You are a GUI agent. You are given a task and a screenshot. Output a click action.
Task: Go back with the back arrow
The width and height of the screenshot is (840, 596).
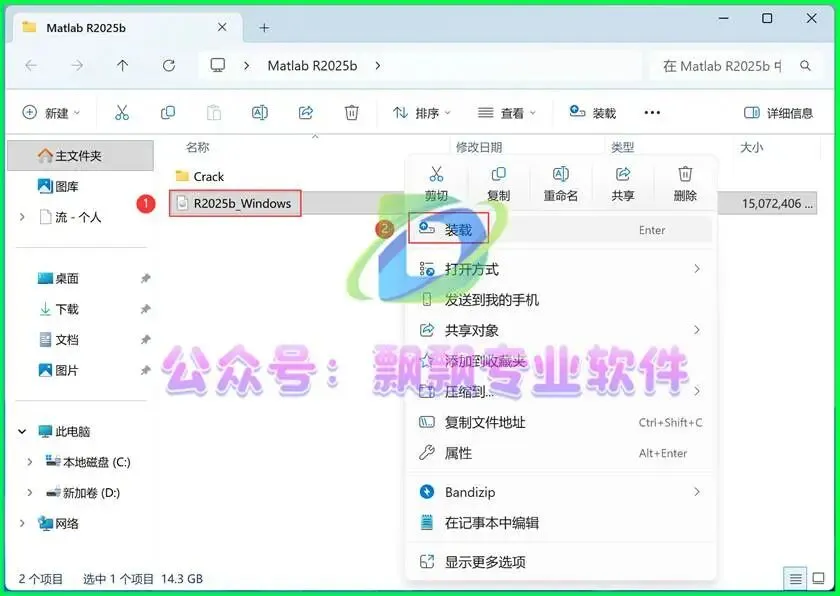click(x=31, y=65)
